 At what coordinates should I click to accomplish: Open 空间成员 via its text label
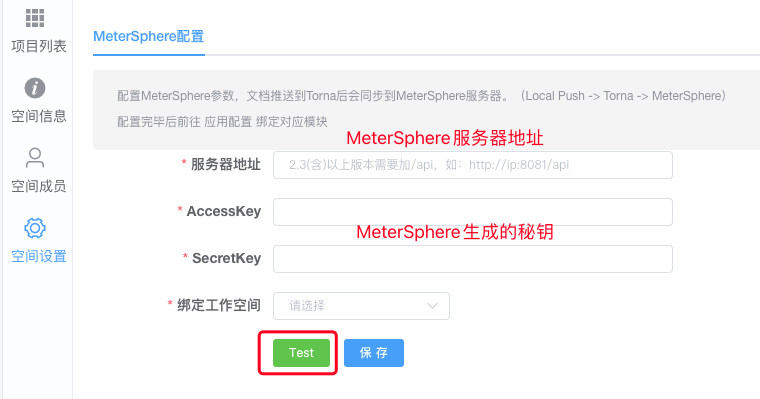point(39,186)
